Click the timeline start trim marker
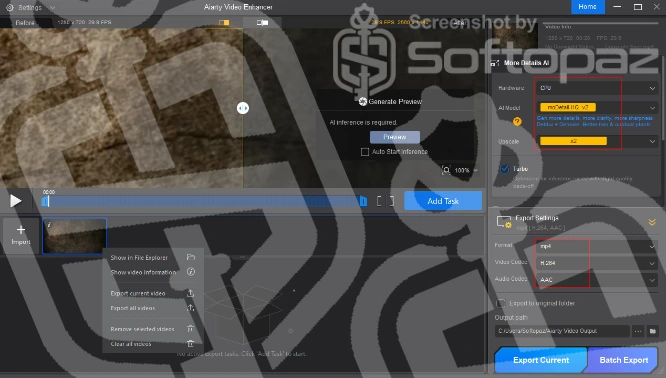Viewport: 666px width, 378px height. click(44, 201)
